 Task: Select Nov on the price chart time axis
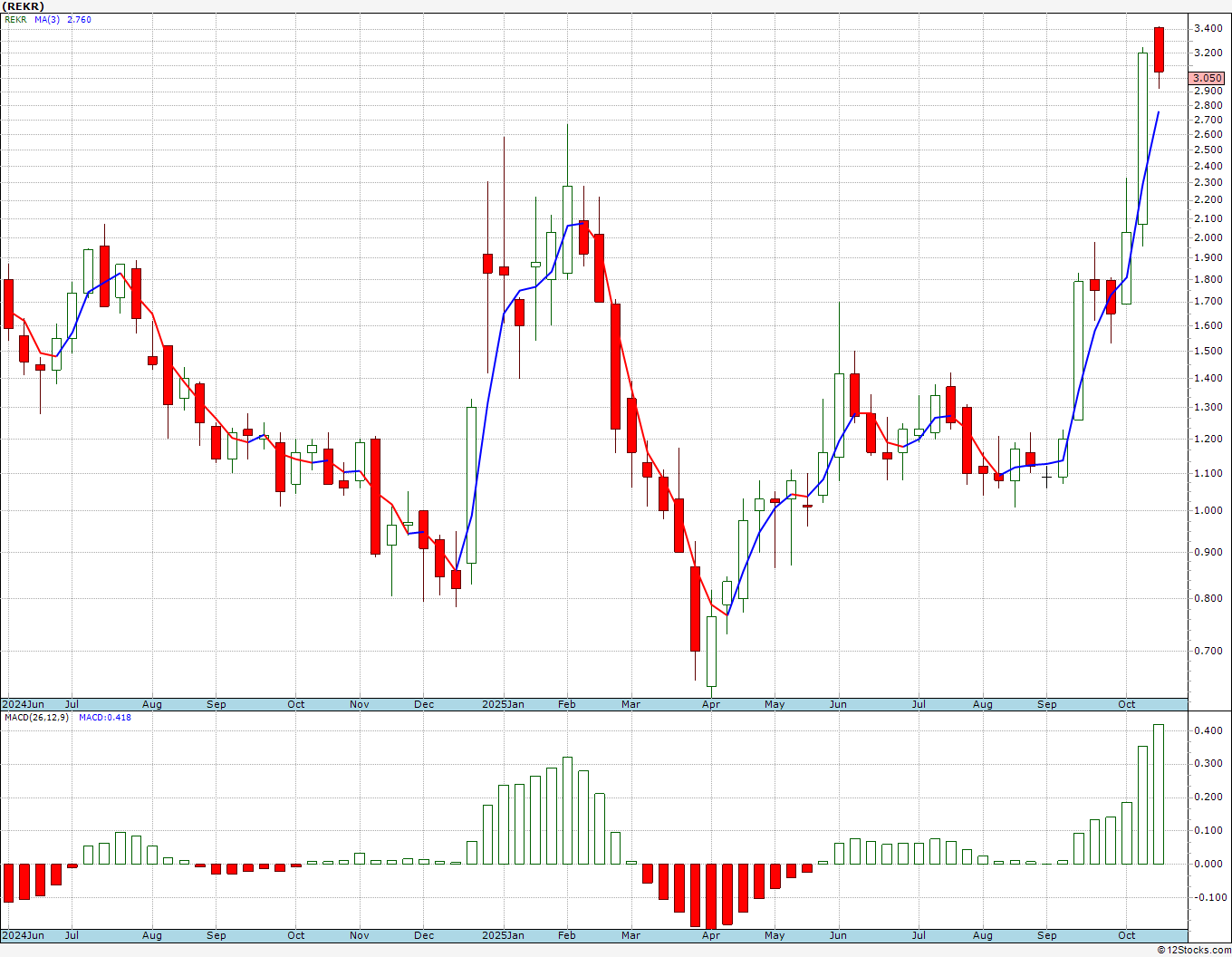click(x=360, y=704)
